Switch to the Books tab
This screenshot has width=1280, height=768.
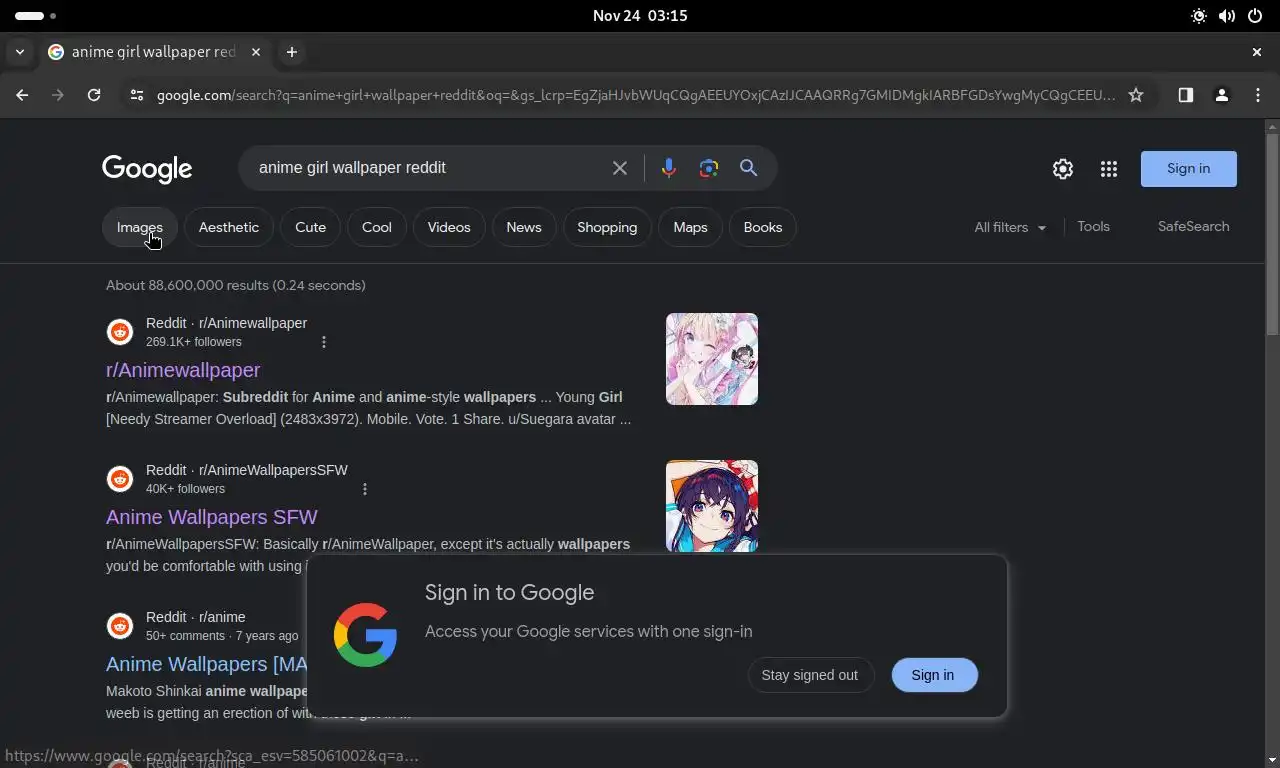tap(763, 227)
